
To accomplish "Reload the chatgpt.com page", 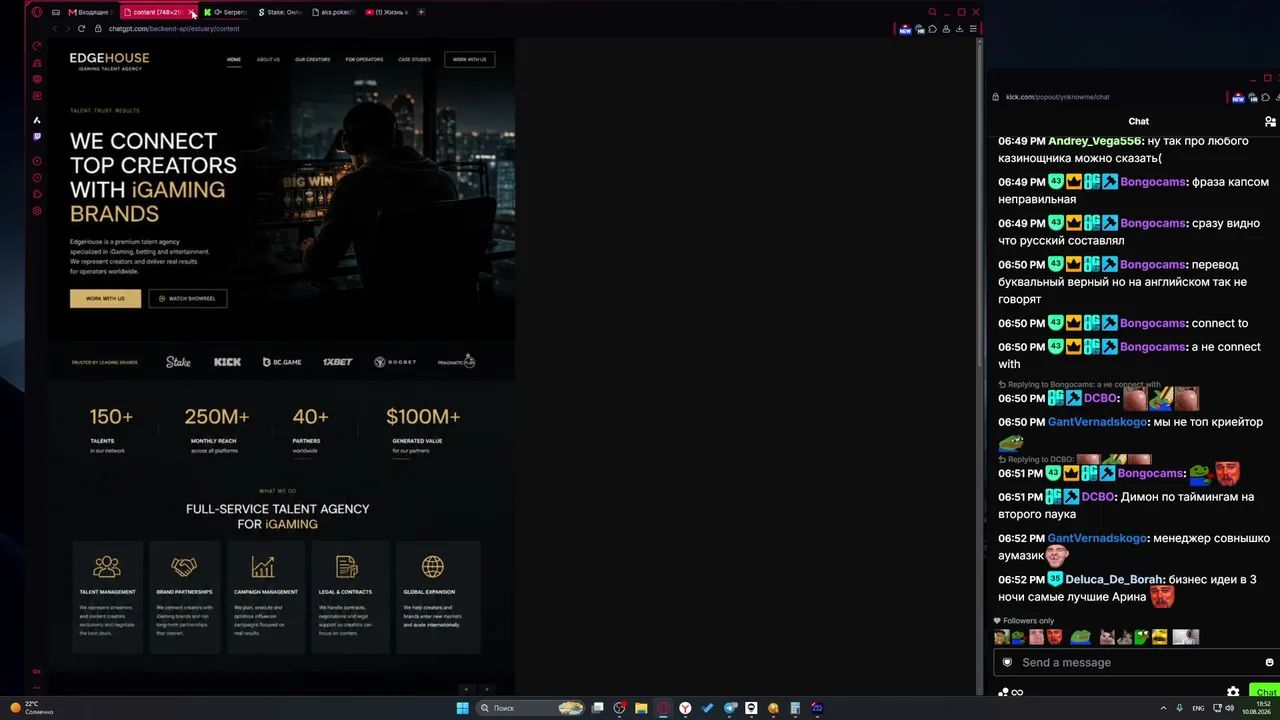I will tap(81, 29).
